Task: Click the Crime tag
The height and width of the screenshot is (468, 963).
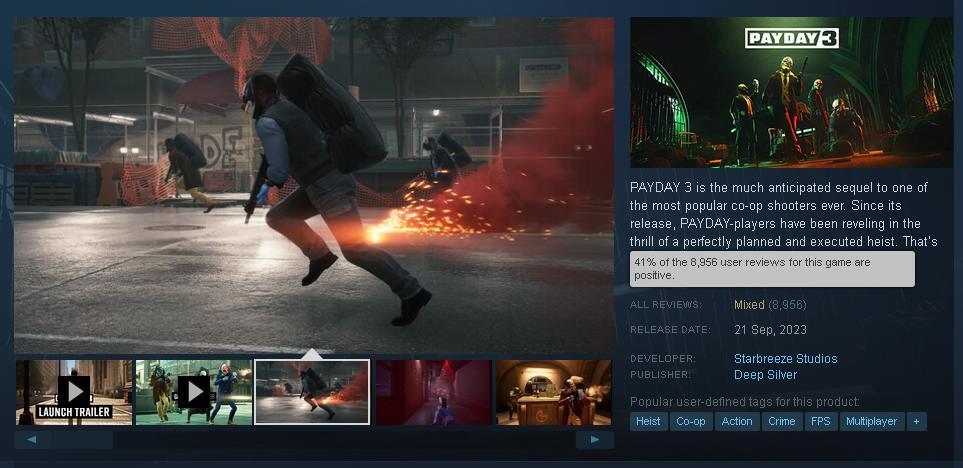Action: [x=782, y=421]
